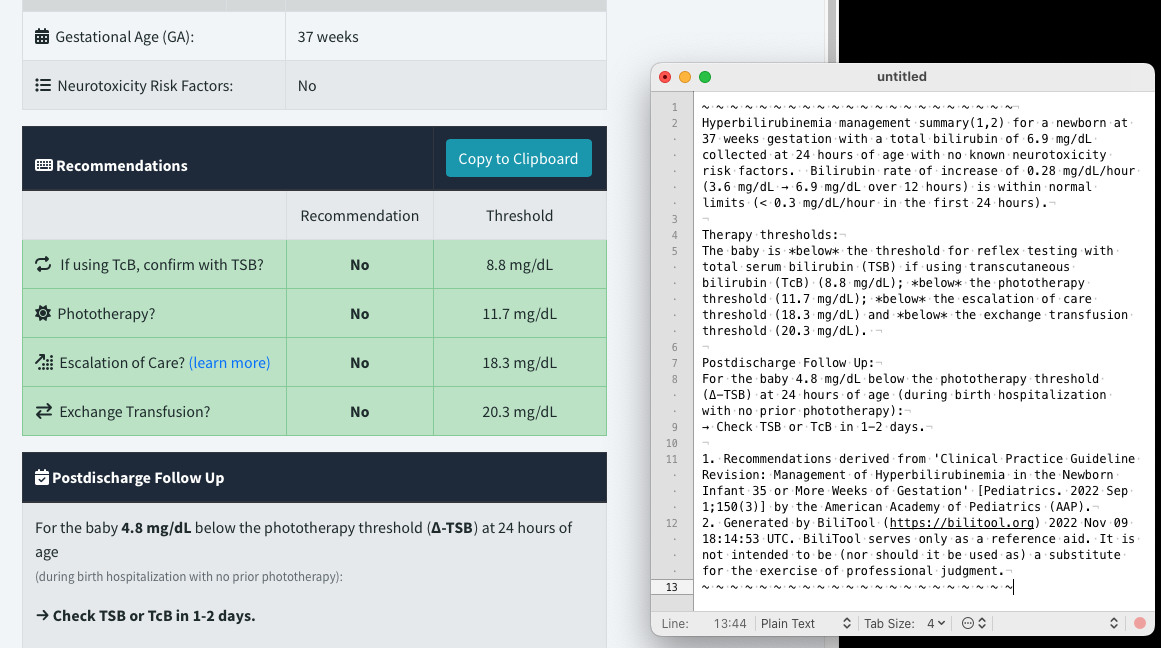
Task: Click line number 11 in the editor gutter
Action: [674, 459]
